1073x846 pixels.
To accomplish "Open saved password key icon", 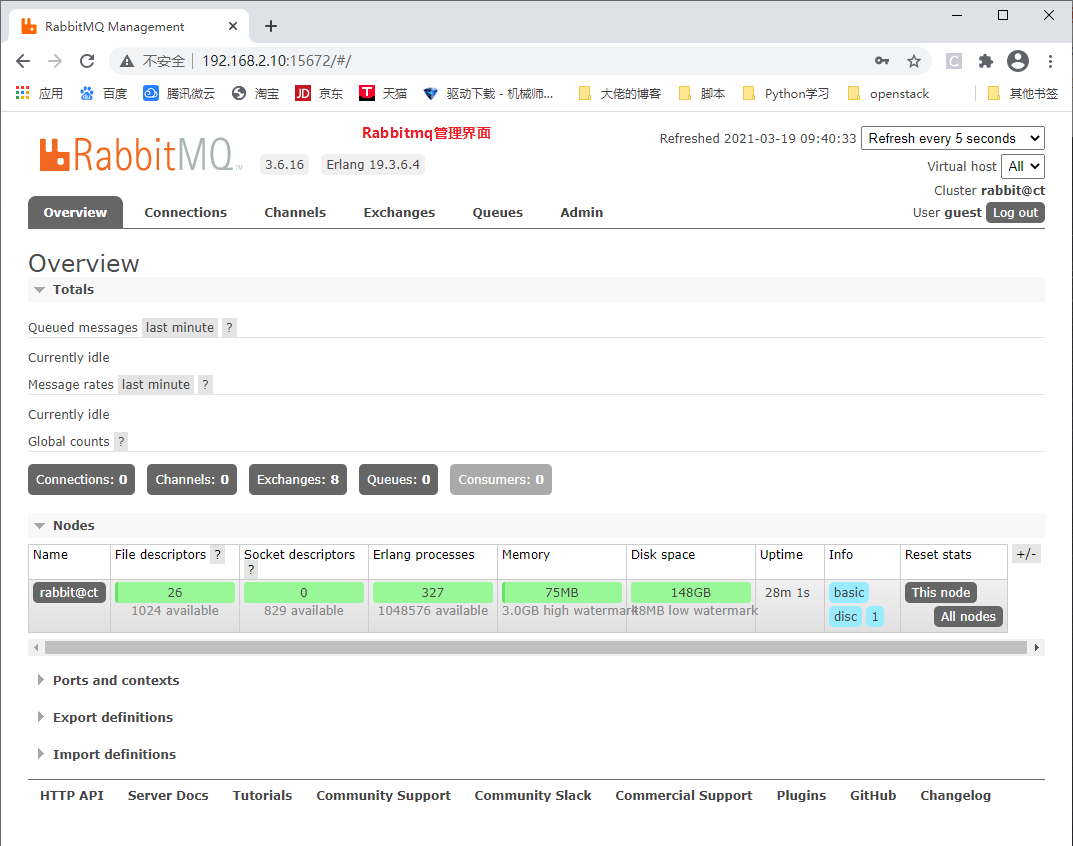I will coord(882,61).
